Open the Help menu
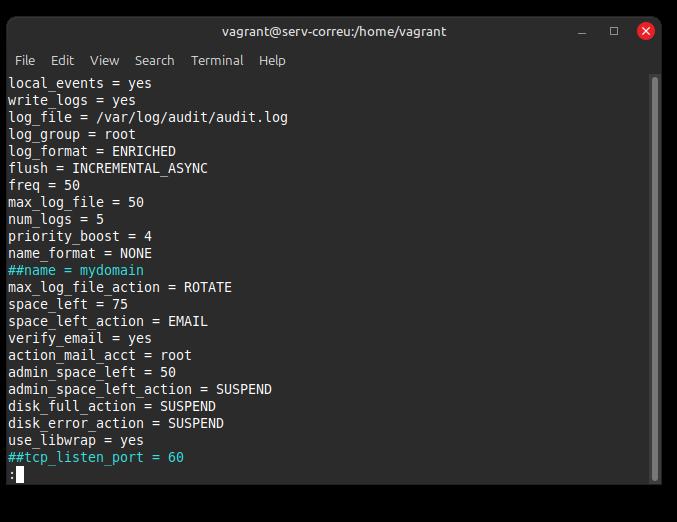Image resolution: width=677 pixels, height=522 pixels. click(x=272, y=60)
